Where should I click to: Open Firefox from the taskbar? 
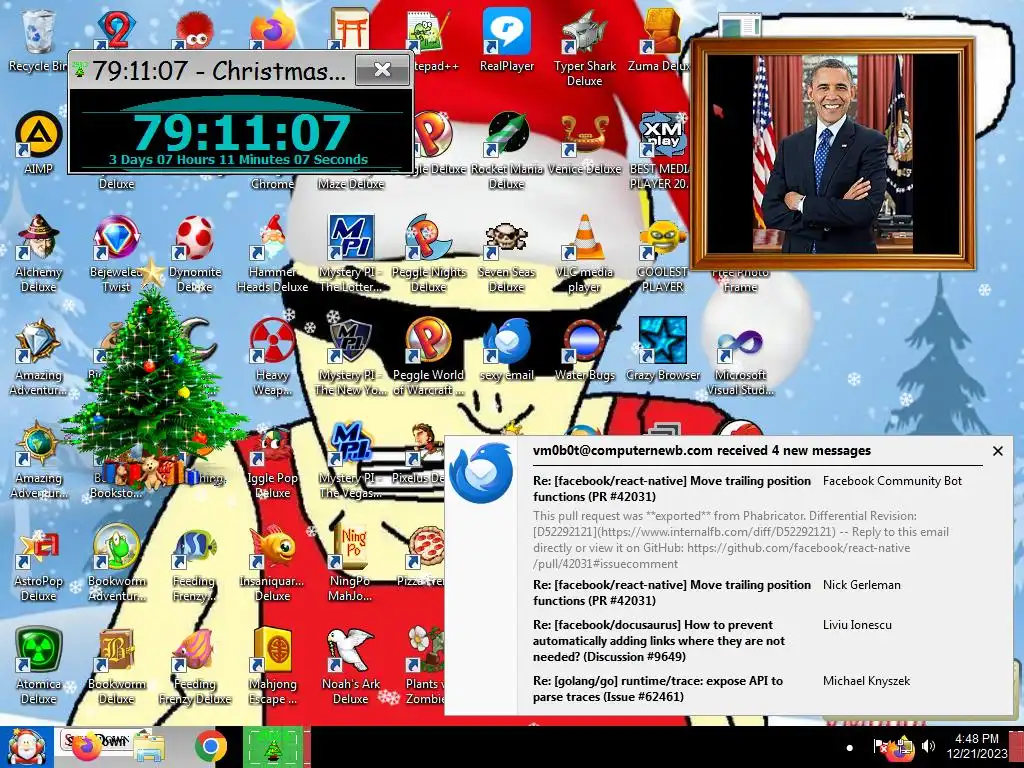[x=86, y=747]
